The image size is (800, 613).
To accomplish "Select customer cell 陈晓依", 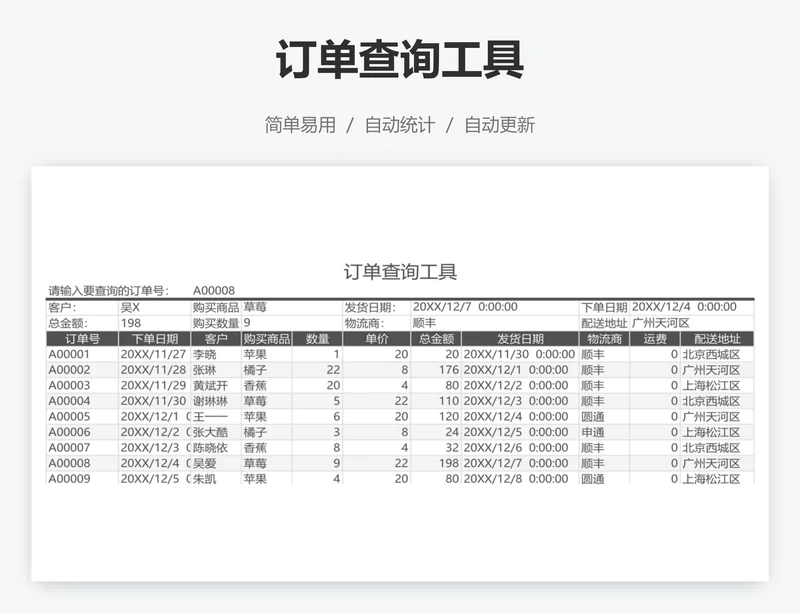I will [x=212, y=447].
